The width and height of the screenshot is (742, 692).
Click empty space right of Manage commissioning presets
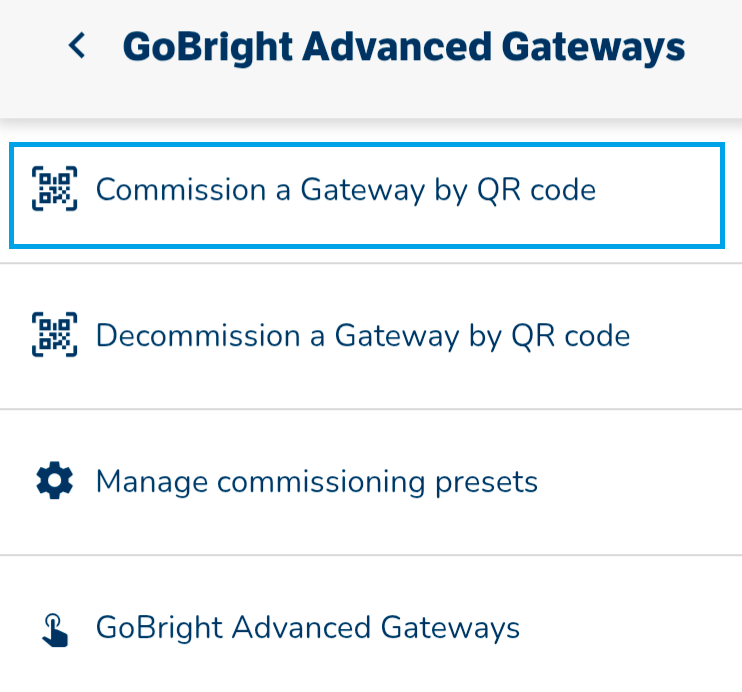(x=639, y=482)
